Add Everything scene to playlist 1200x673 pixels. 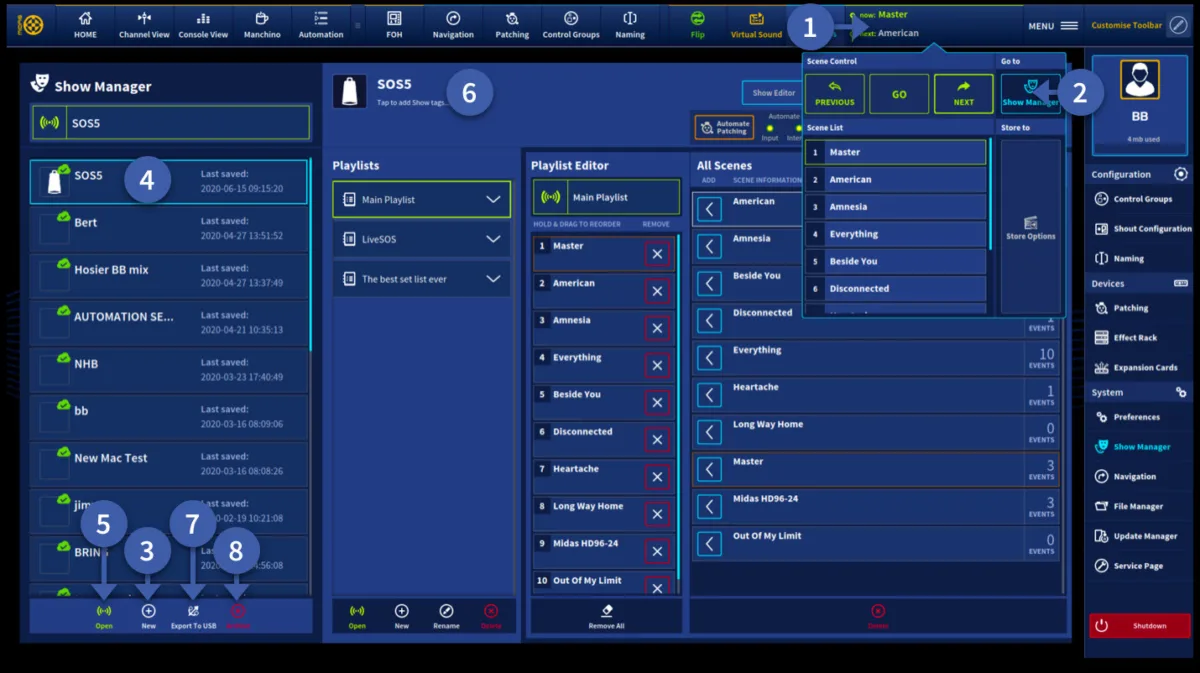[709, 358]
